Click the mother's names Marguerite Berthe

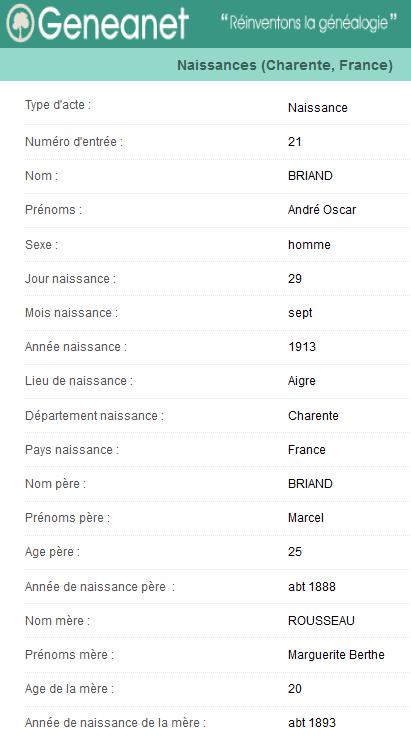tap(336, 655)
